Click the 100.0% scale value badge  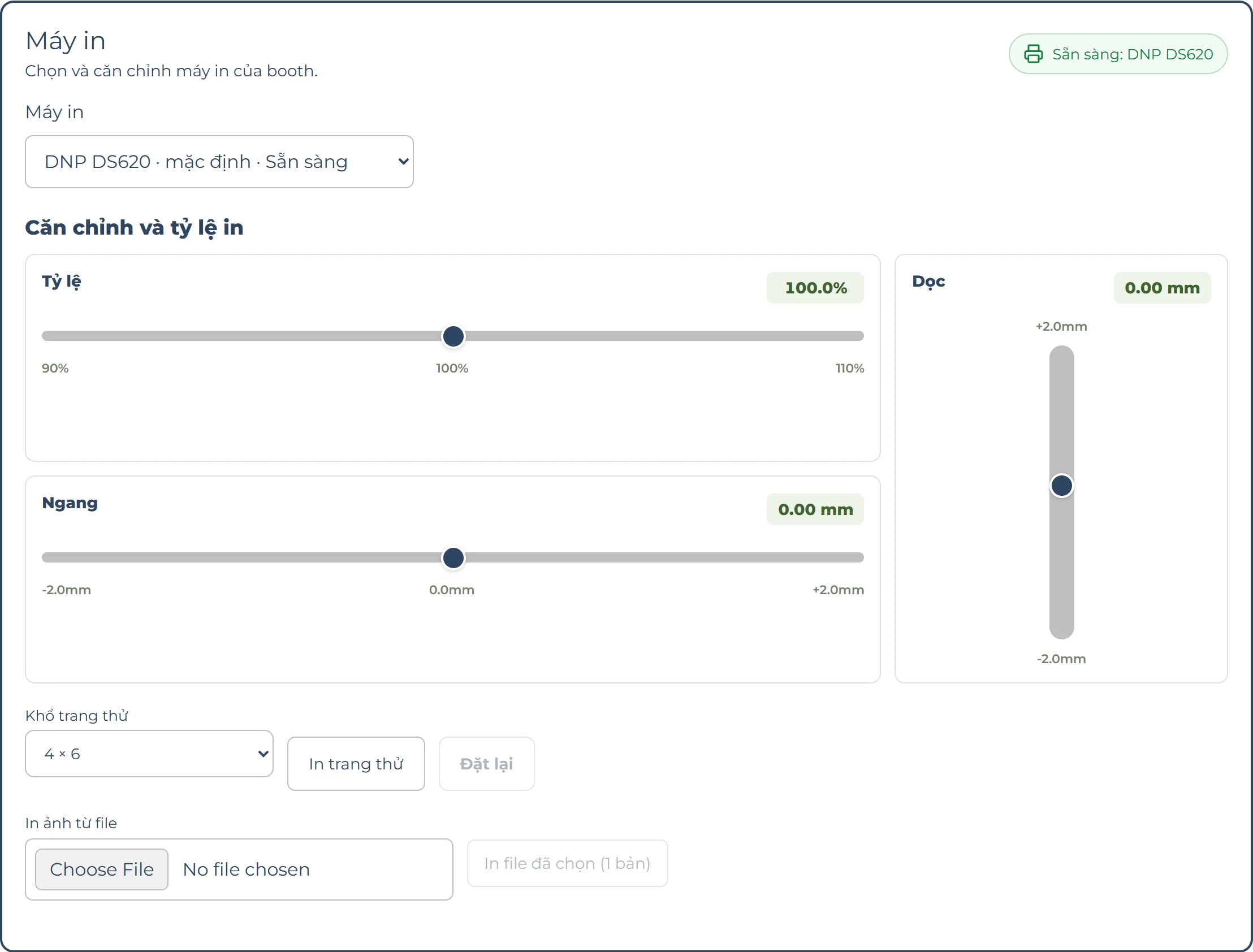tap(815, 288)
